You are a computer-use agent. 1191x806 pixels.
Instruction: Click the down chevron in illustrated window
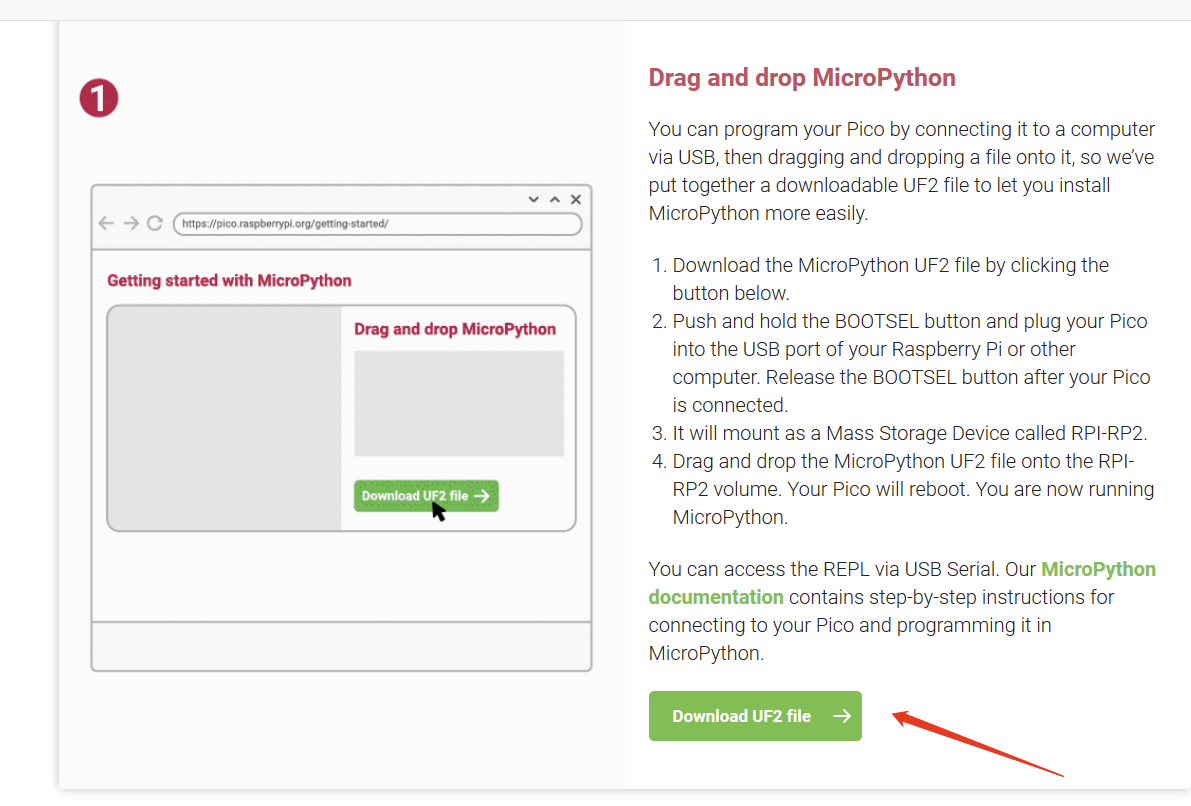(x=533, y=199)
